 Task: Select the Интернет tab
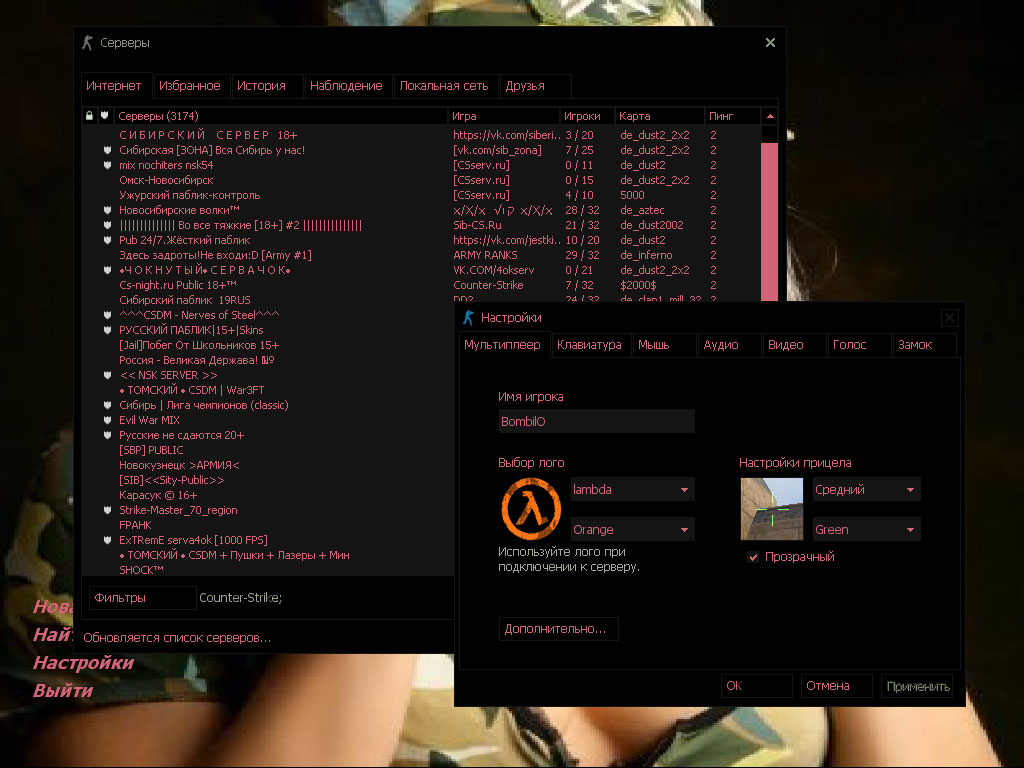[x=116, y=86]
